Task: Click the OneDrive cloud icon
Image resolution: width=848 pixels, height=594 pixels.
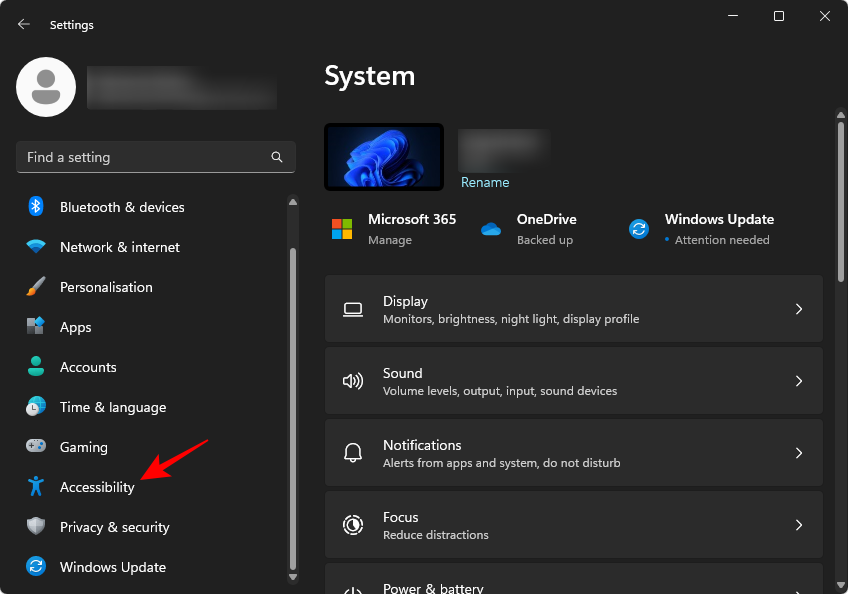Action: click(x=491, y=228)
